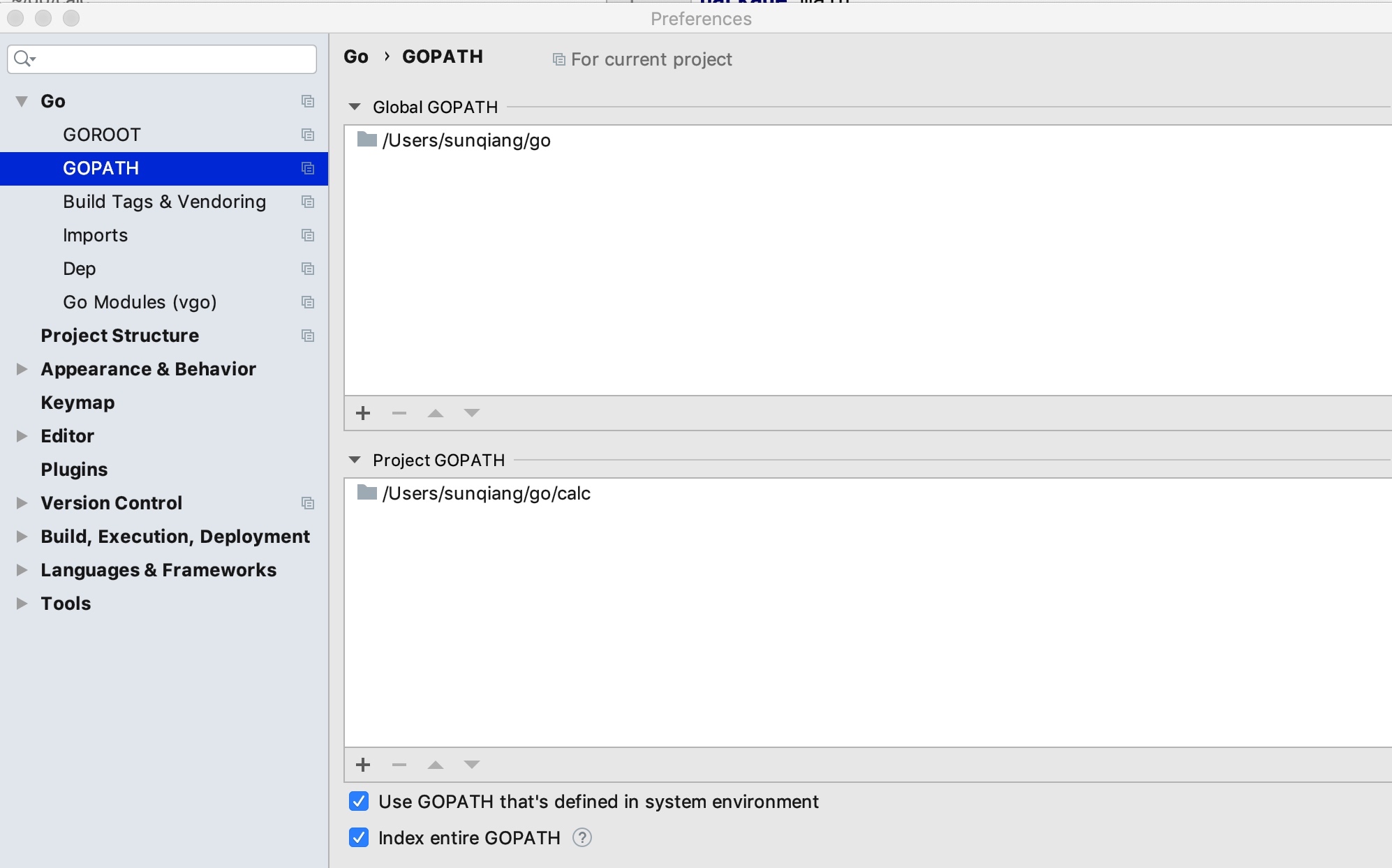Click the search input field
Image resolution: width=1392 pixels, height=868 pixels.
click(162, 58)
